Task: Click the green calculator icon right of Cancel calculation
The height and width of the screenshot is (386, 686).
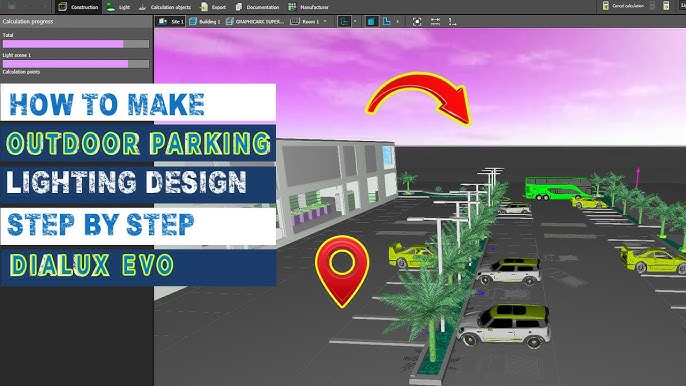Action: coord(666,6)
